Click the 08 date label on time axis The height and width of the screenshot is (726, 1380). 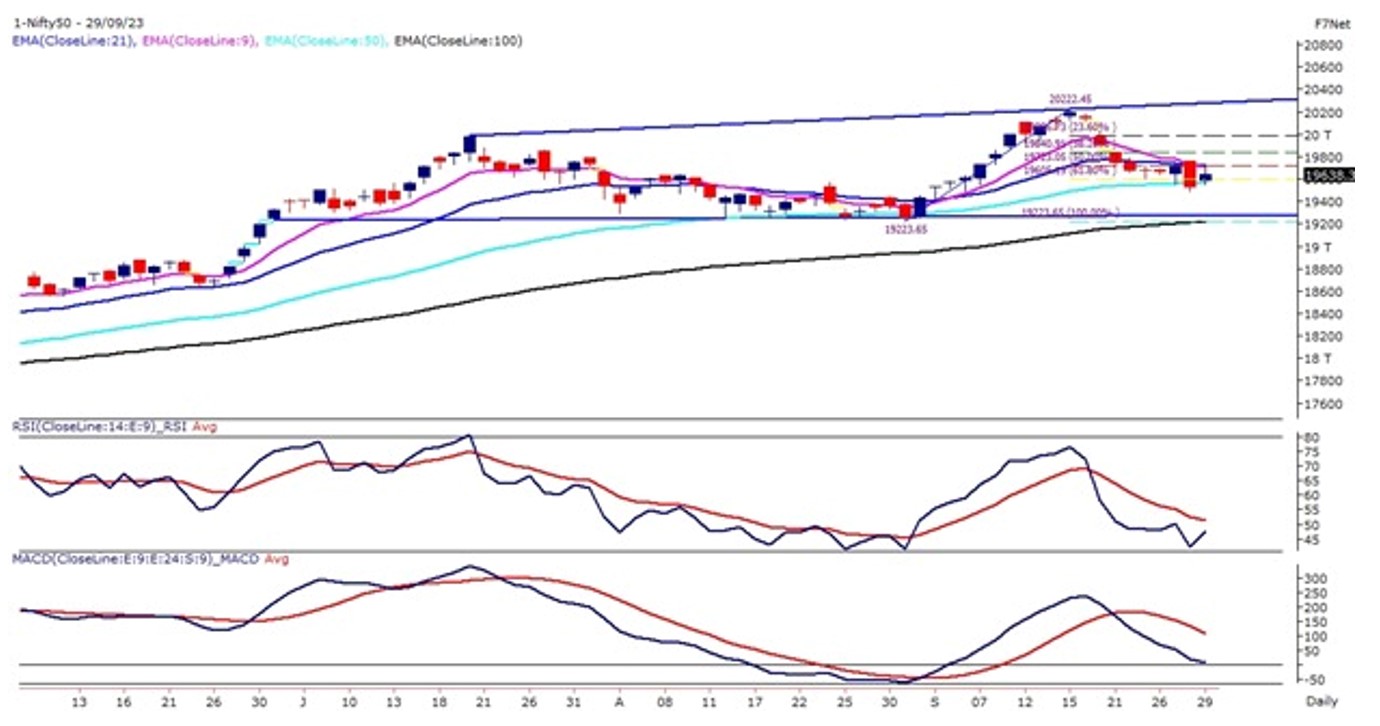click(664, 700)
